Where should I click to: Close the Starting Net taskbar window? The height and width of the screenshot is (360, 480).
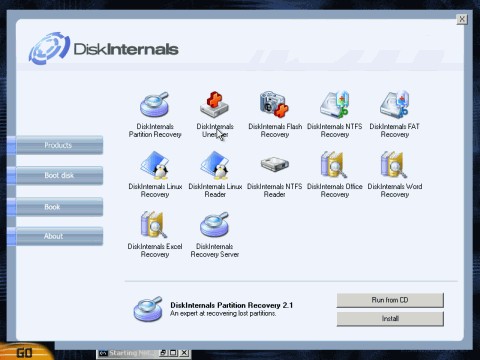click(x=185, y=353)
